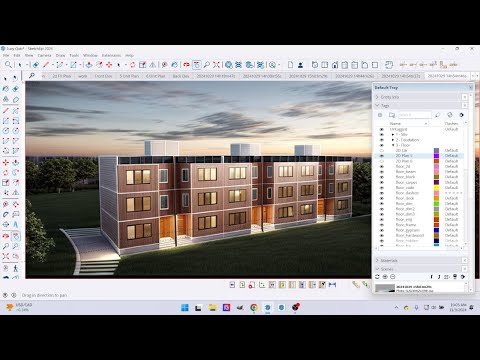This screenshot has height=360, width=480.
Task: Expand the Materials panel
Action: pos(389,260)
